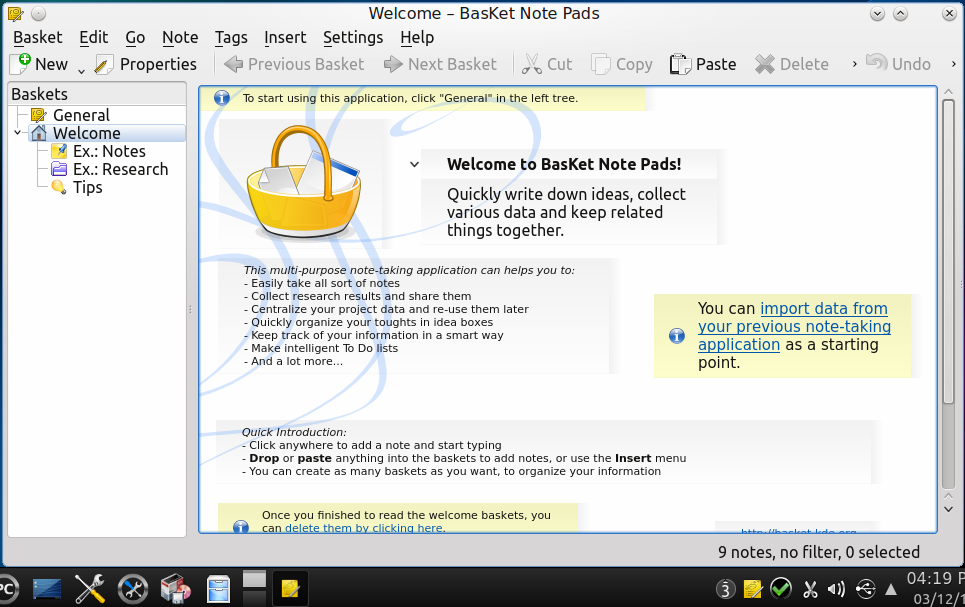The width and height of the screenshot is (965, 607).
Task: Click the desktop monitor icon in taskbar
Action: tap(47, 589)
